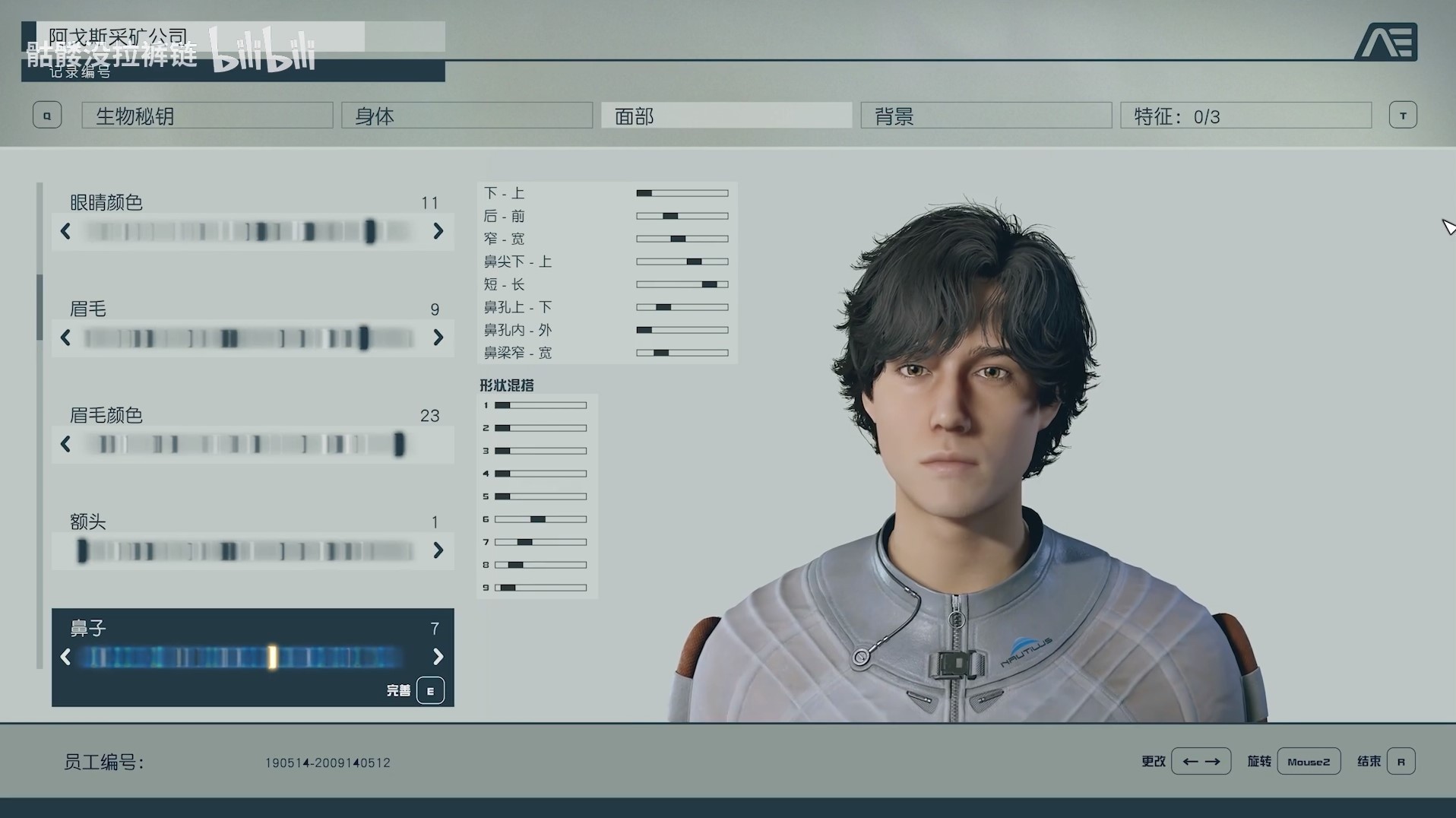Click the 员工编号 label

click(104, 762)
